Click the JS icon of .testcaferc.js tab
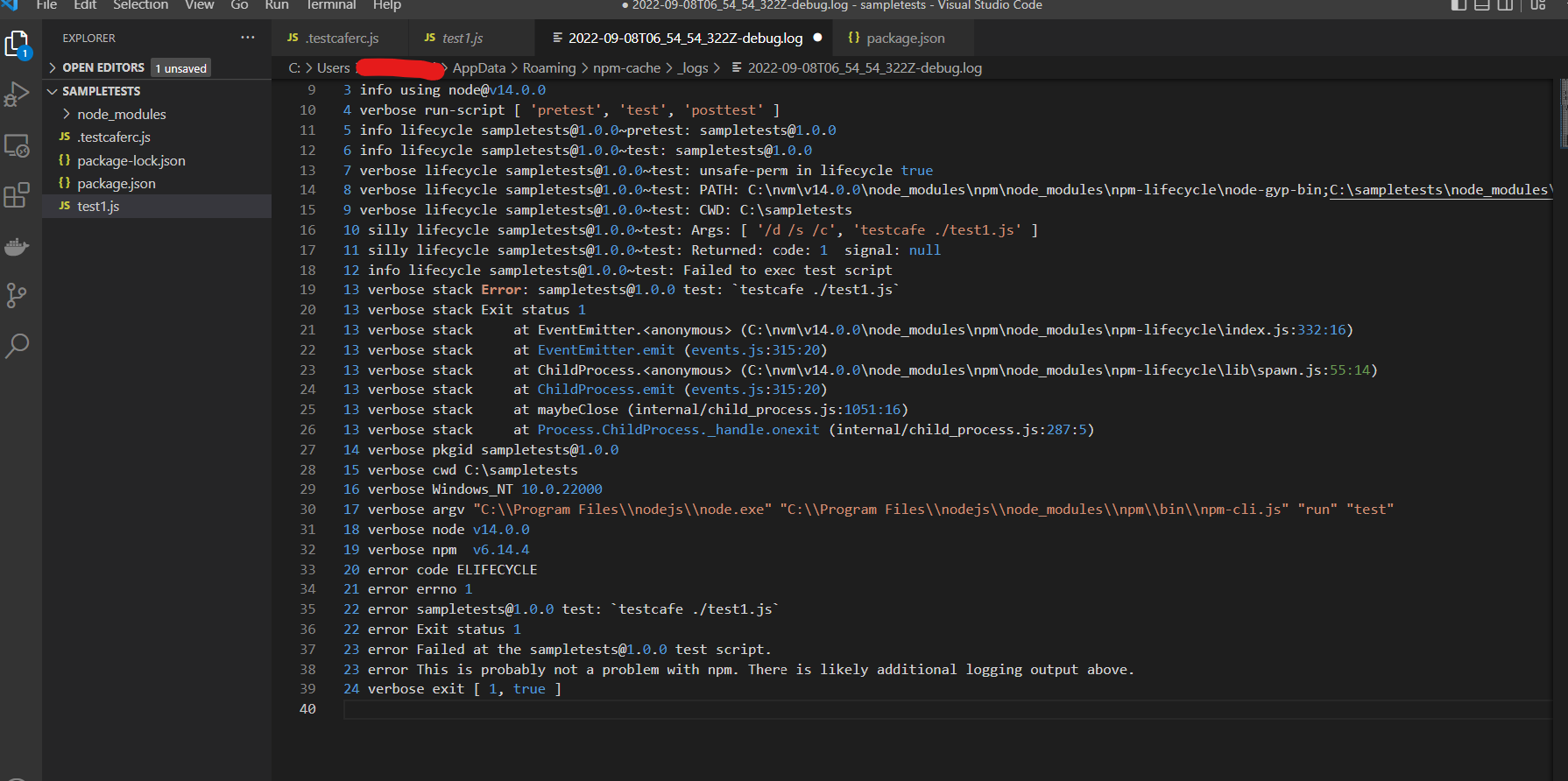Screen dimensions: 1568x781 (293, 38)
